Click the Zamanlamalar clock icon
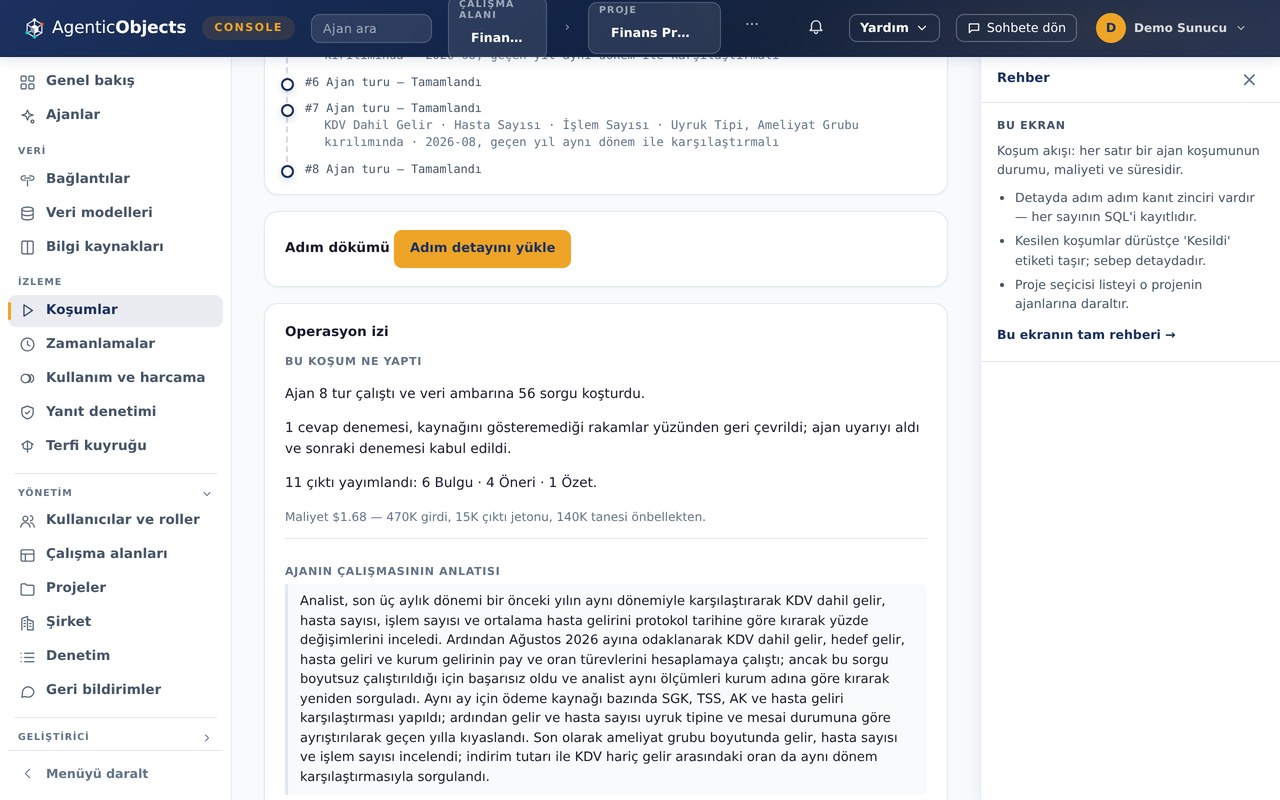The image size is (1280, 800). (28, 344)
